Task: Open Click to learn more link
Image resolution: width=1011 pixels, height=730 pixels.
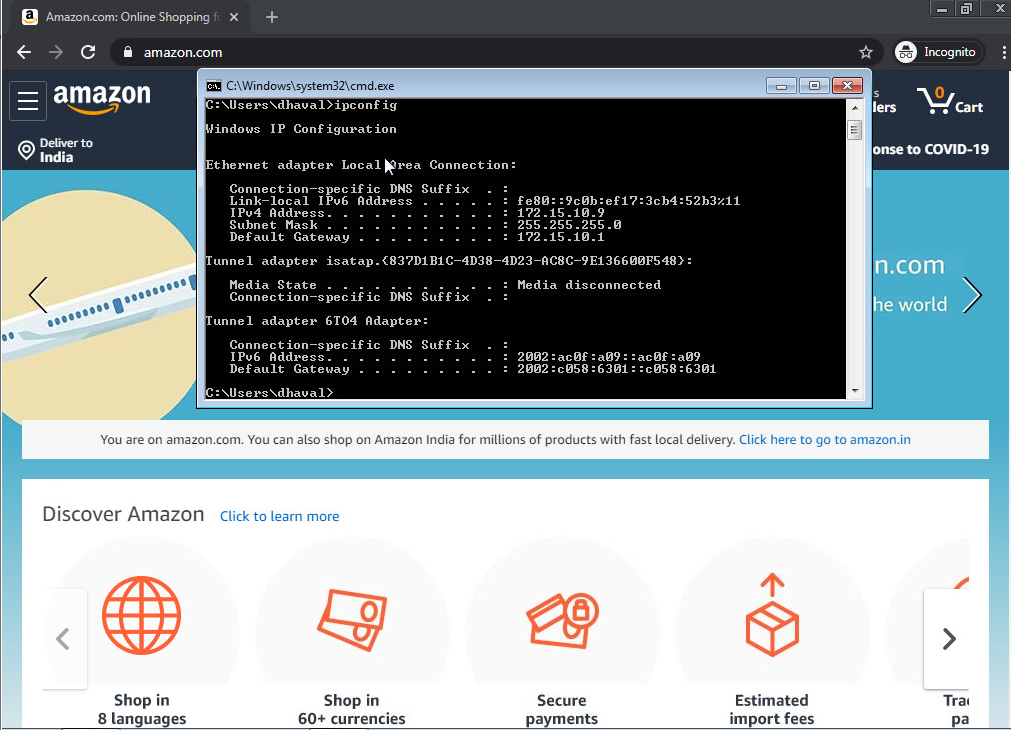Action: (279, 517)
